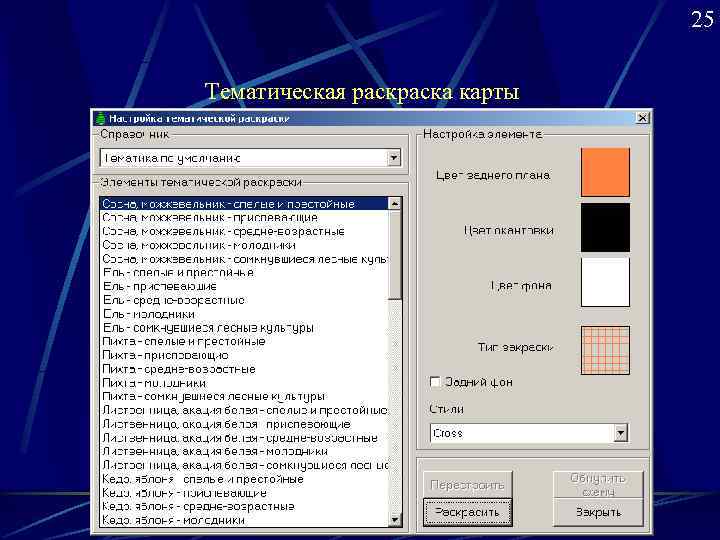Select Ель - приспевающие row
Image resolution: width=720 pixels, height=540 pixels.
point(244,287)
